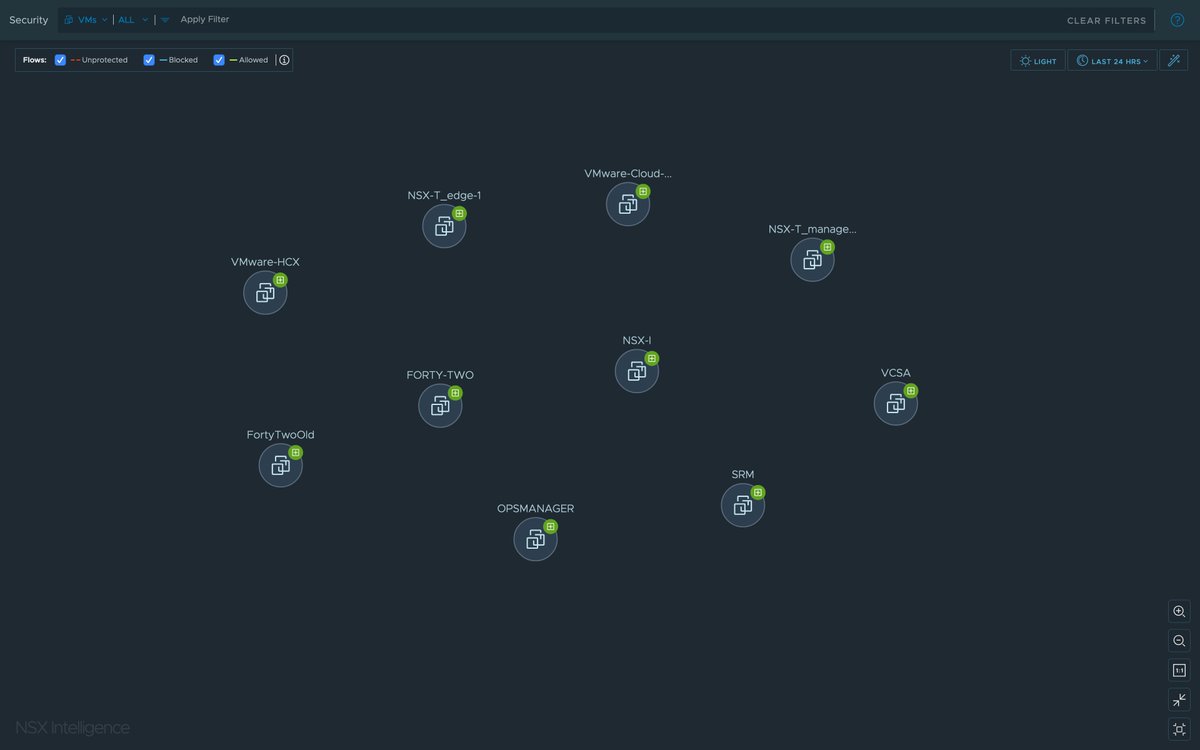The image size is (1200, 750).
Task: Open the ALL selection dropdown
Action: [133, 20]
